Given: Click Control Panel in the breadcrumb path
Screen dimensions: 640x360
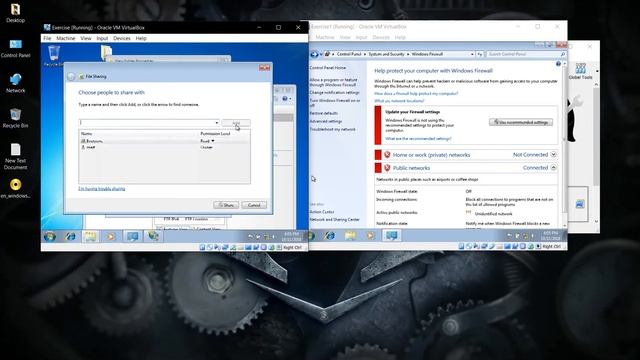Looking at the screenshot, I should pos(349,54).
